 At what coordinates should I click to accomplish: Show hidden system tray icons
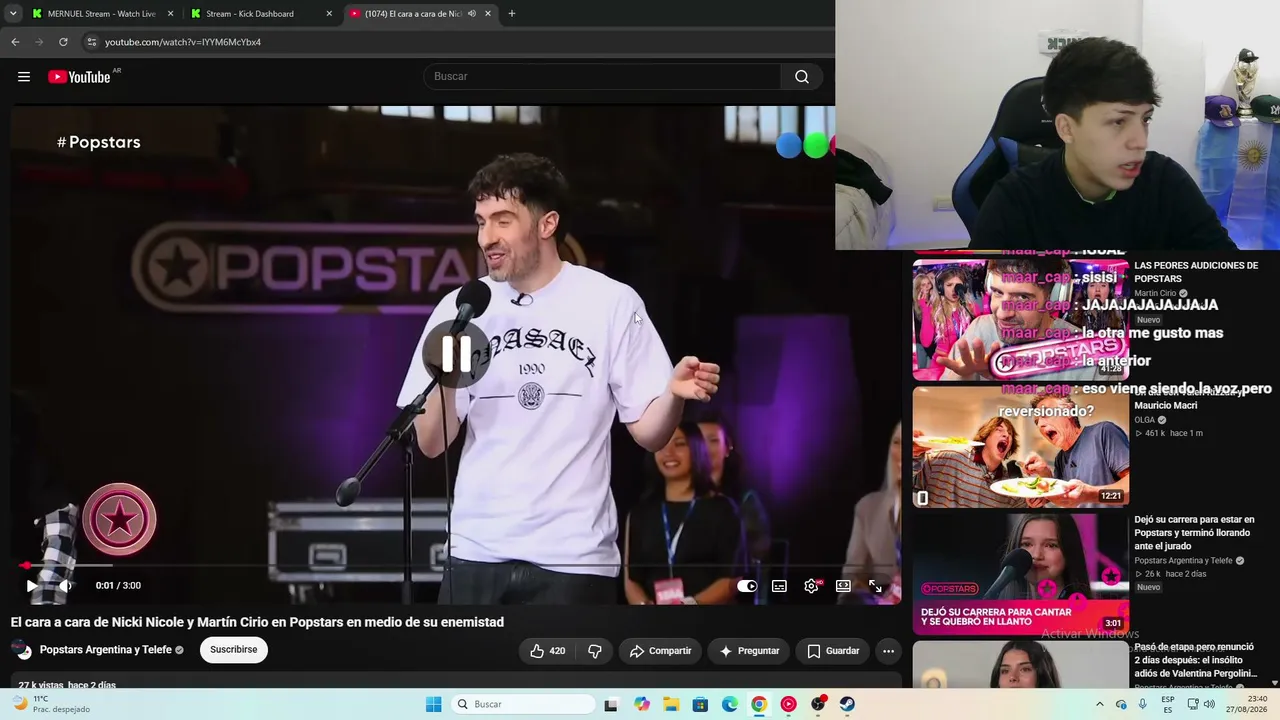click(x=1099, y=705)
